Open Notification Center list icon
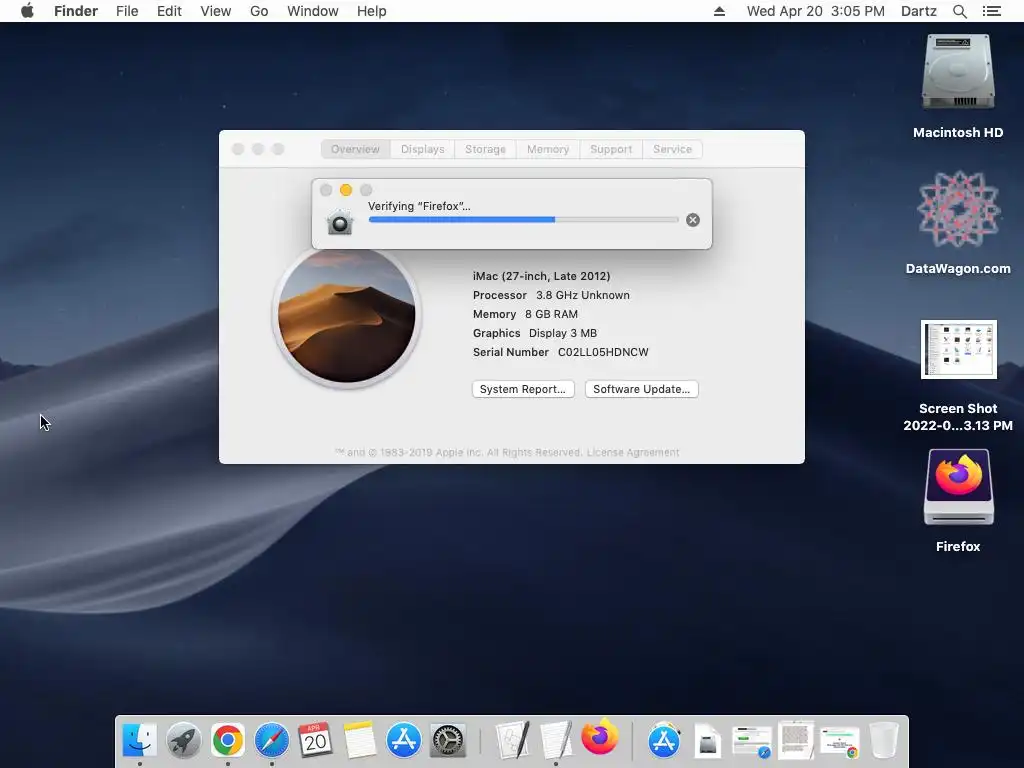The height and width of the screenshot is (768, 1024). point(991,11)
